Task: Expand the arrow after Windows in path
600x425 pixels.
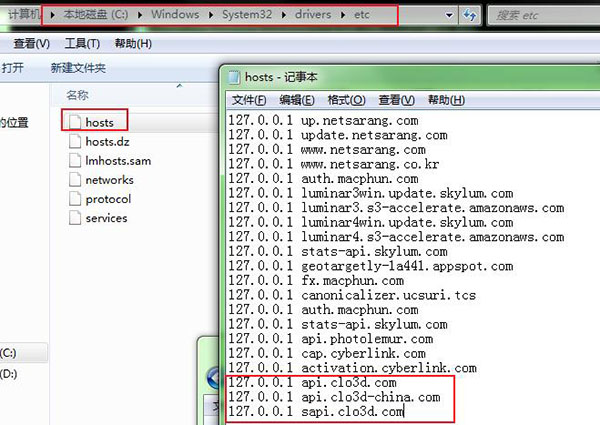Action: pos(211,15)
